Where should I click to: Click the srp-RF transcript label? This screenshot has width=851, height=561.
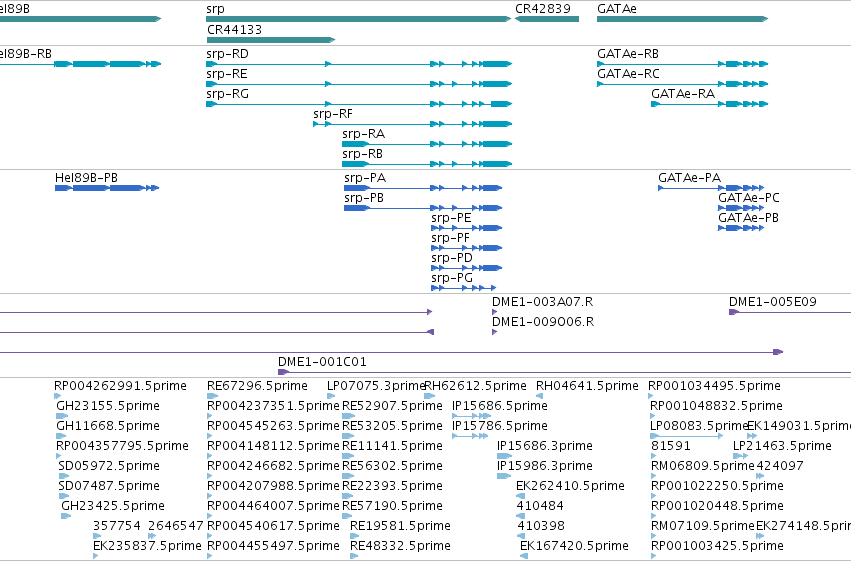[x=333, y=114]
